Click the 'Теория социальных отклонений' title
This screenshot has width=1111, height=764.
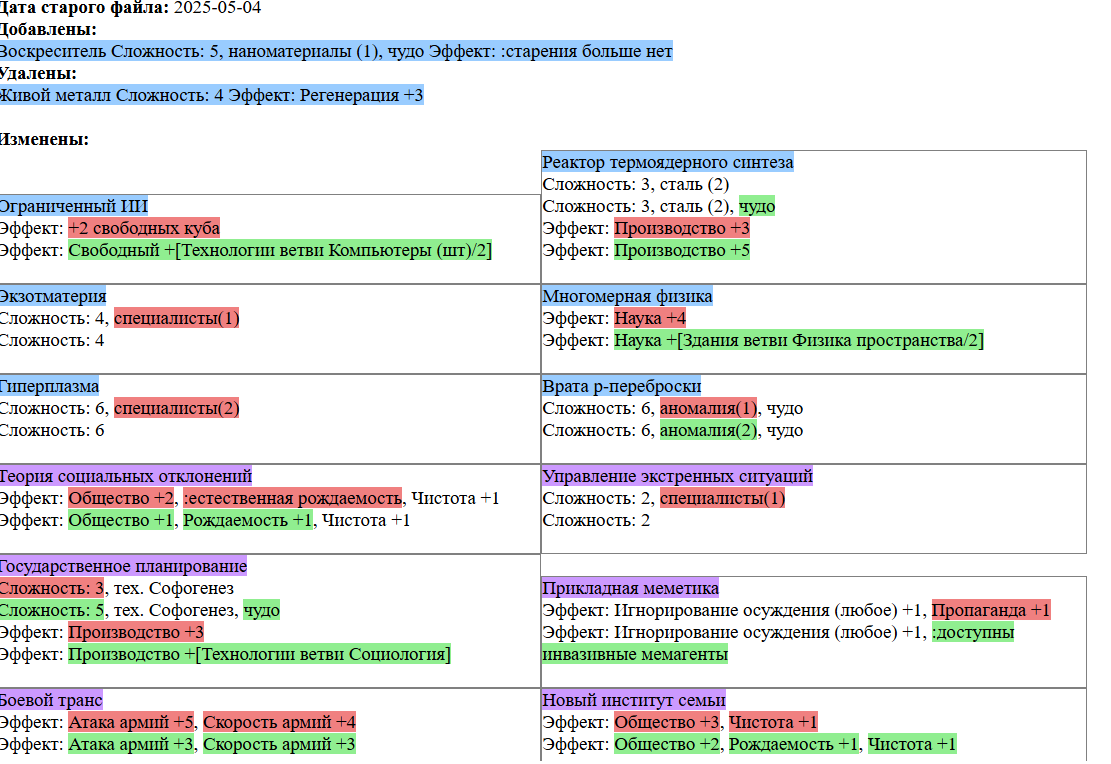point(125,476)
